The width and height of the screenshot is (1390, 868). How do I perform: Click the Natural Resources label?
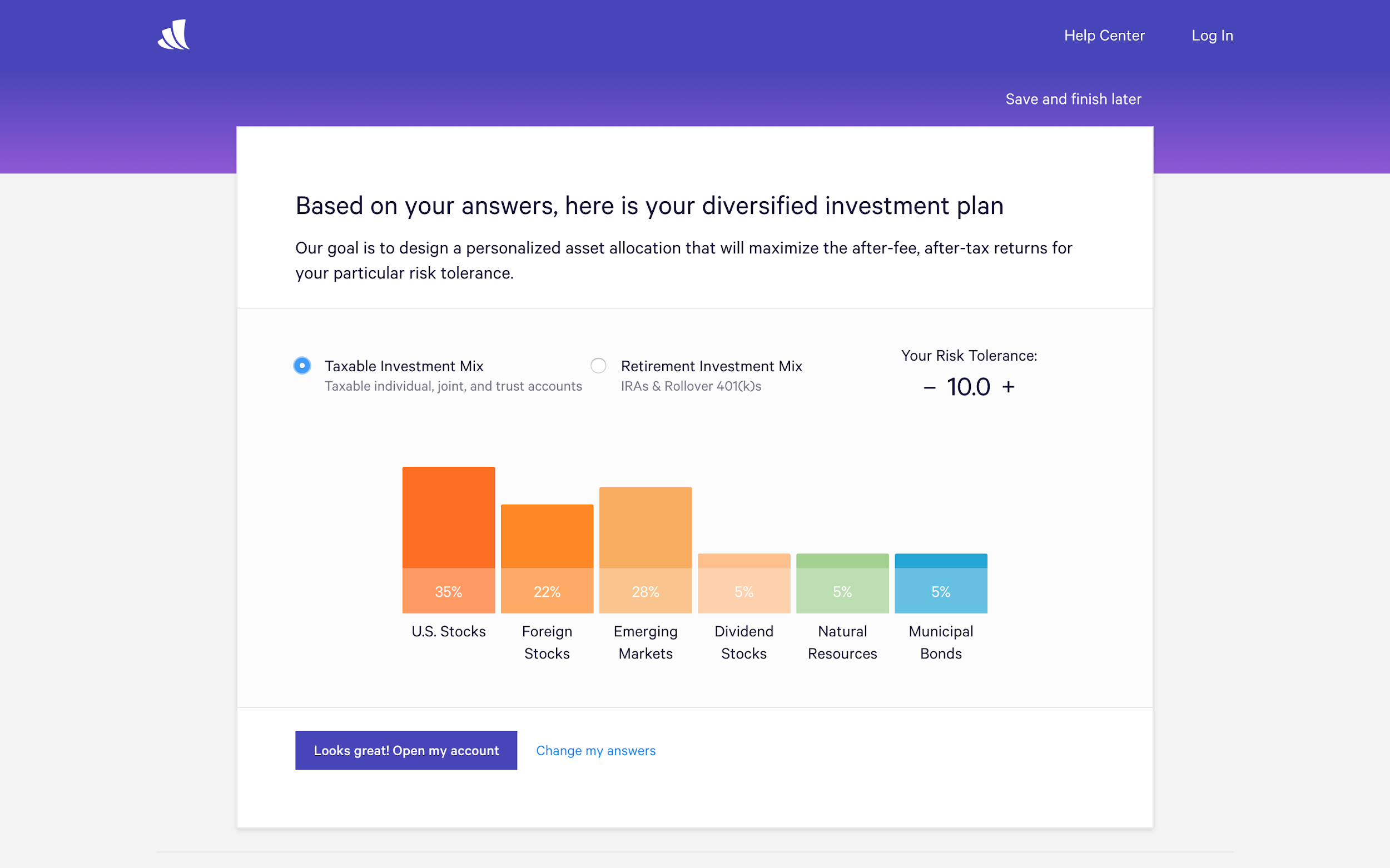pos(842,642)
